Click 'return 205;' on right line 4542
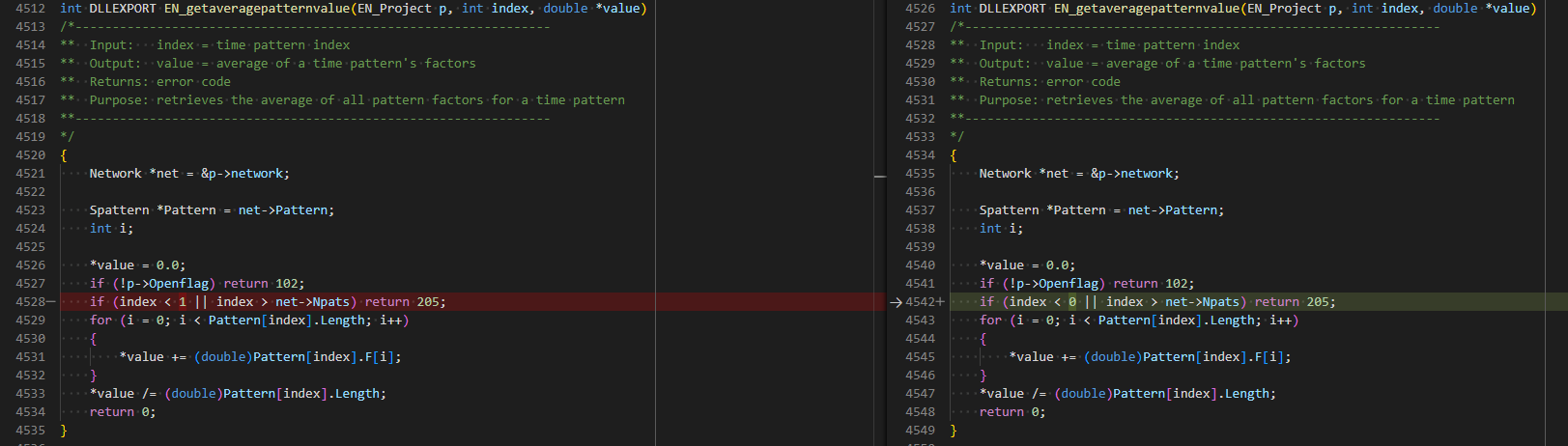Viewport: 1568px width, 446px height. 1295,302
